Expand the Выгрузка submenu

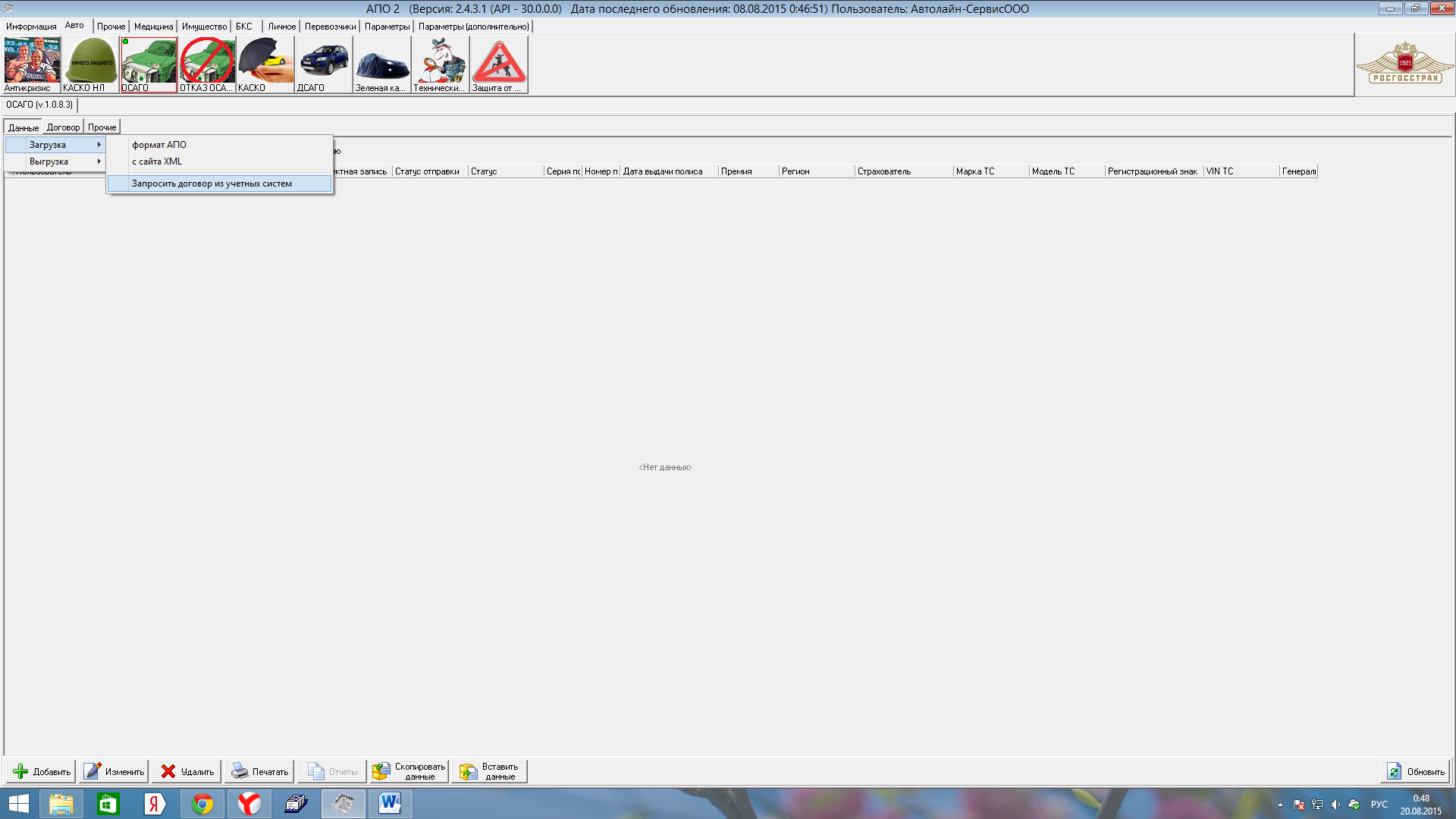[55, 162]
